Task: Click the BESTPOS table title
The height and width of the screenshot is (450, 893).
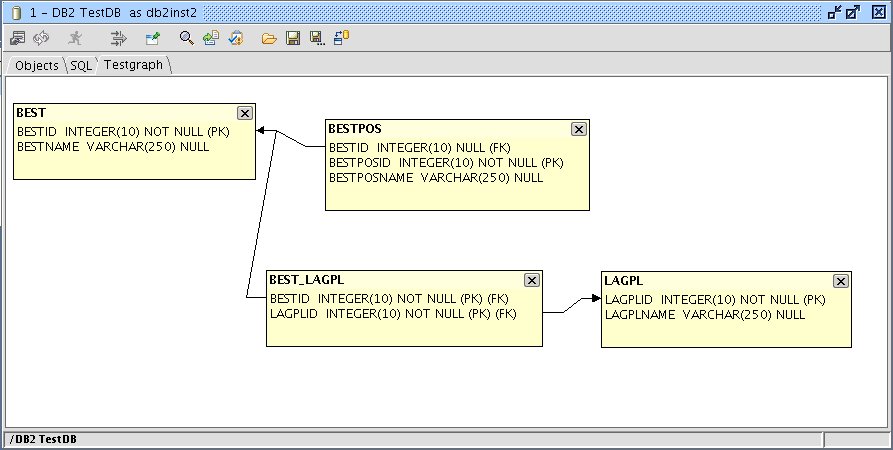Action: pyautogui.click(x=355, y=129)
